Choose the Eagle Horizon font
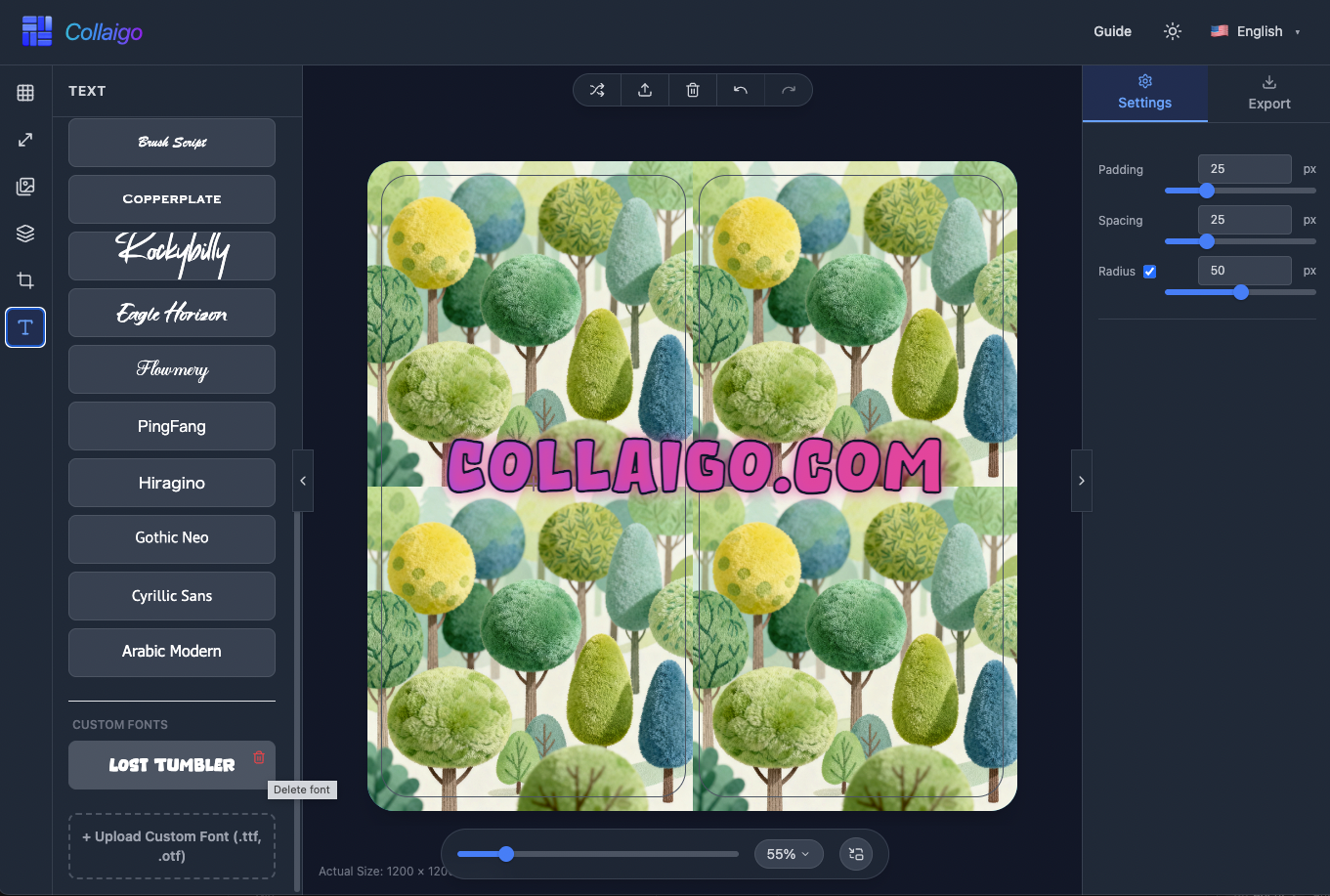Viewport: 1330px width, 896px height. click(x=172, y=313)
